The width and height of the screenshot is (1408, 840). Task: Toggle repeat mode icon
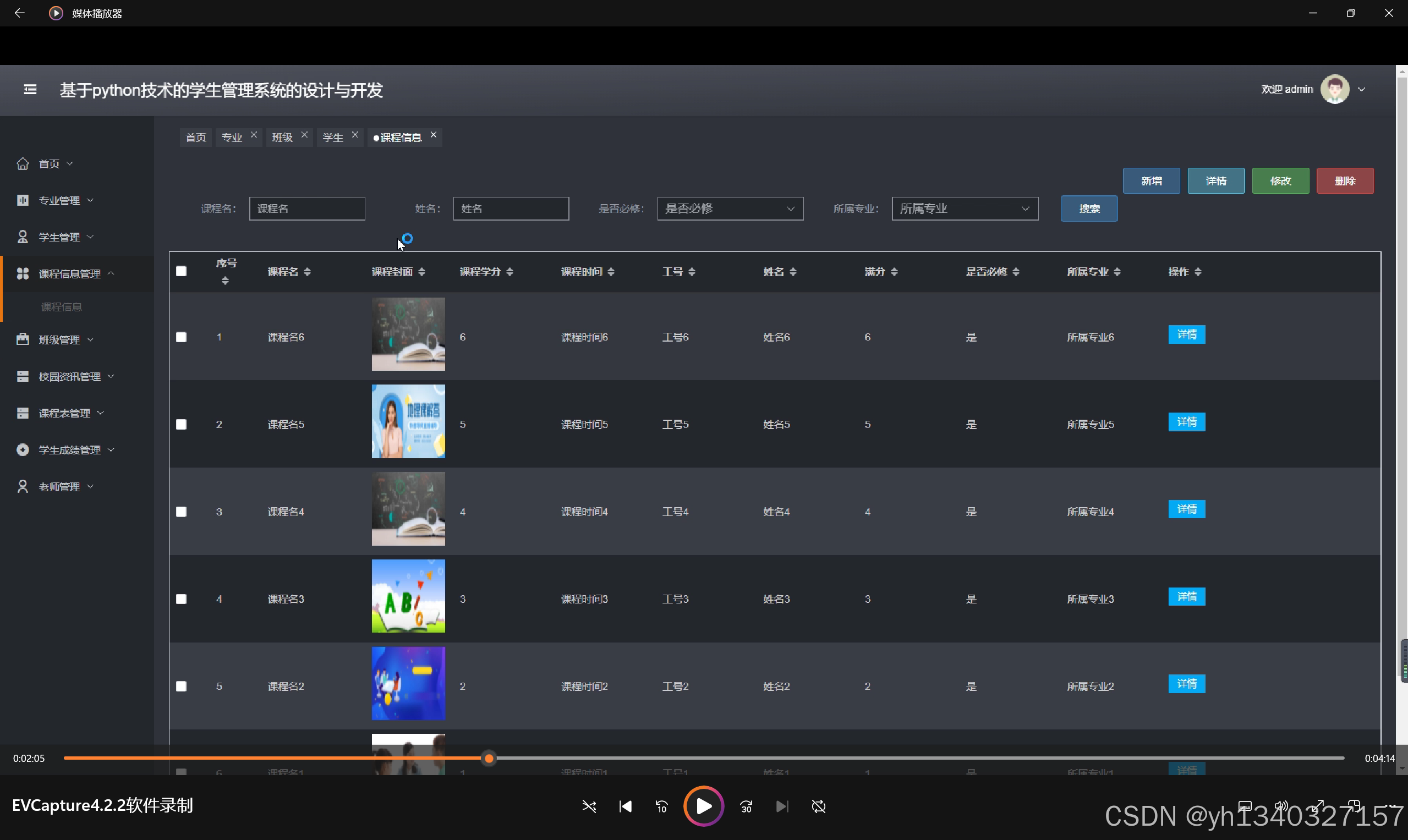pos(818,806)
